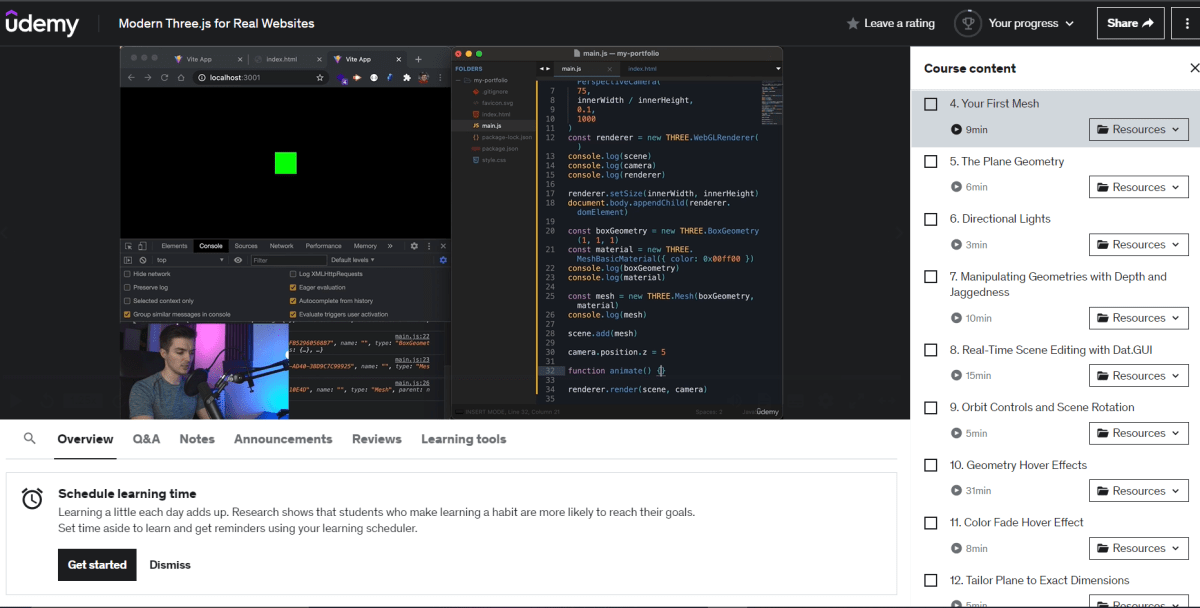This screenshot has height=608, width=1200.
Task: Open lecture 11. Color Fade Hover Effect
Action: (x=1017, y=523)
